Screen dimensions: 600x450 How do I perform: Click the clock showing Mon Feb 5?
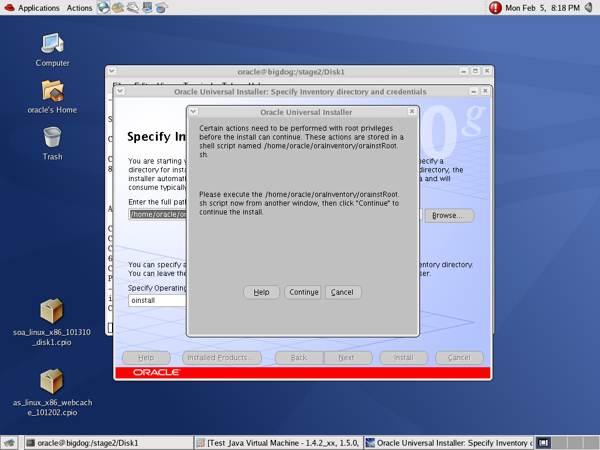[543, 8]
